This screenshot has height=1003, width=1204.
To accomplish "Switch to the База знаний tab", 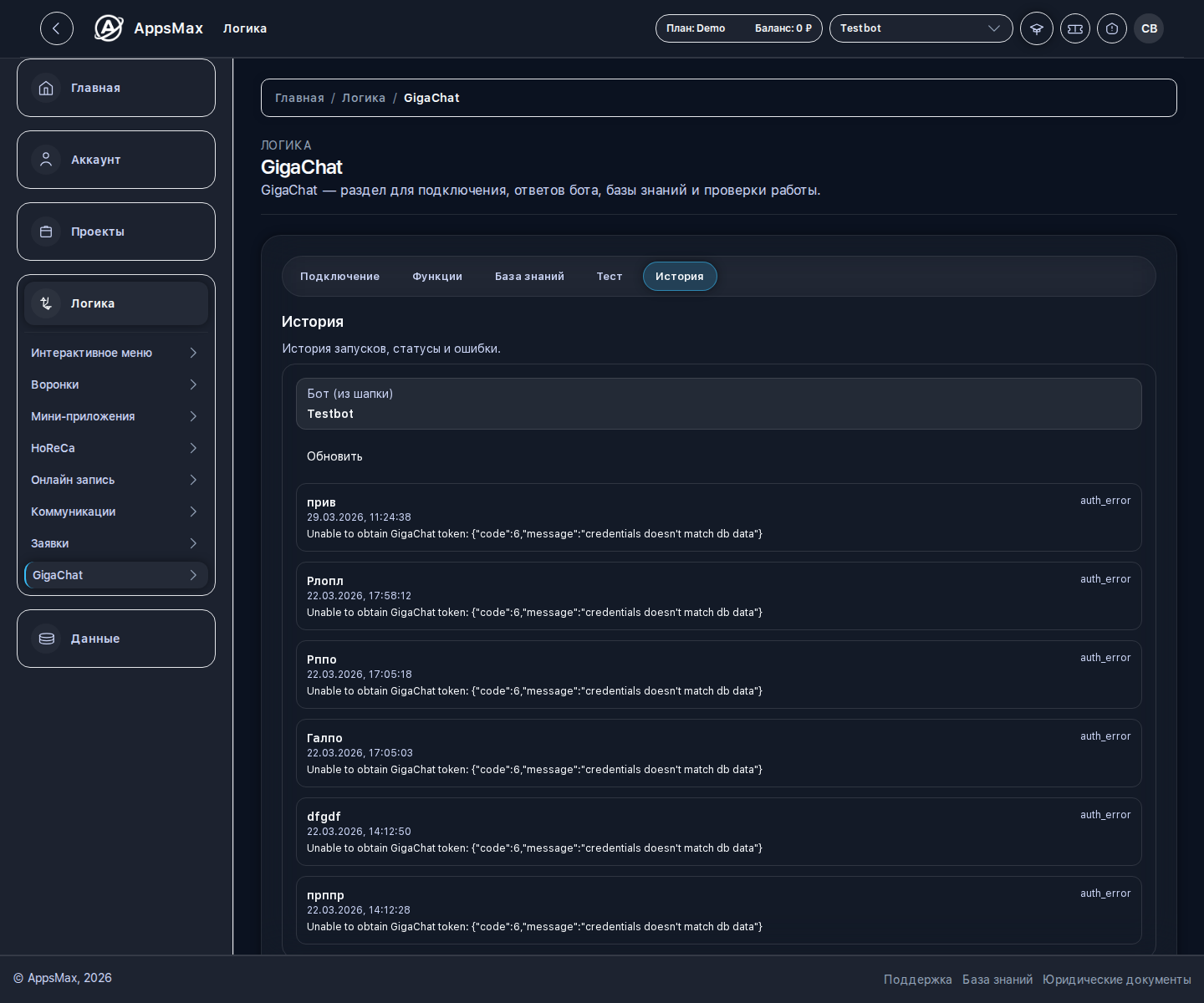I will 529,277.
